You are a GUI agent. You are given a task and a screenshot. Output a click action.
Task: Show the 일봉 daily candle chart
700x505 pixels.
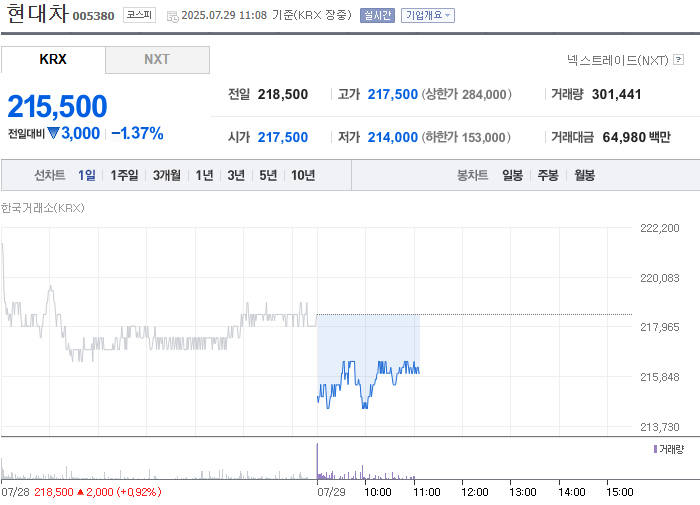512,175
